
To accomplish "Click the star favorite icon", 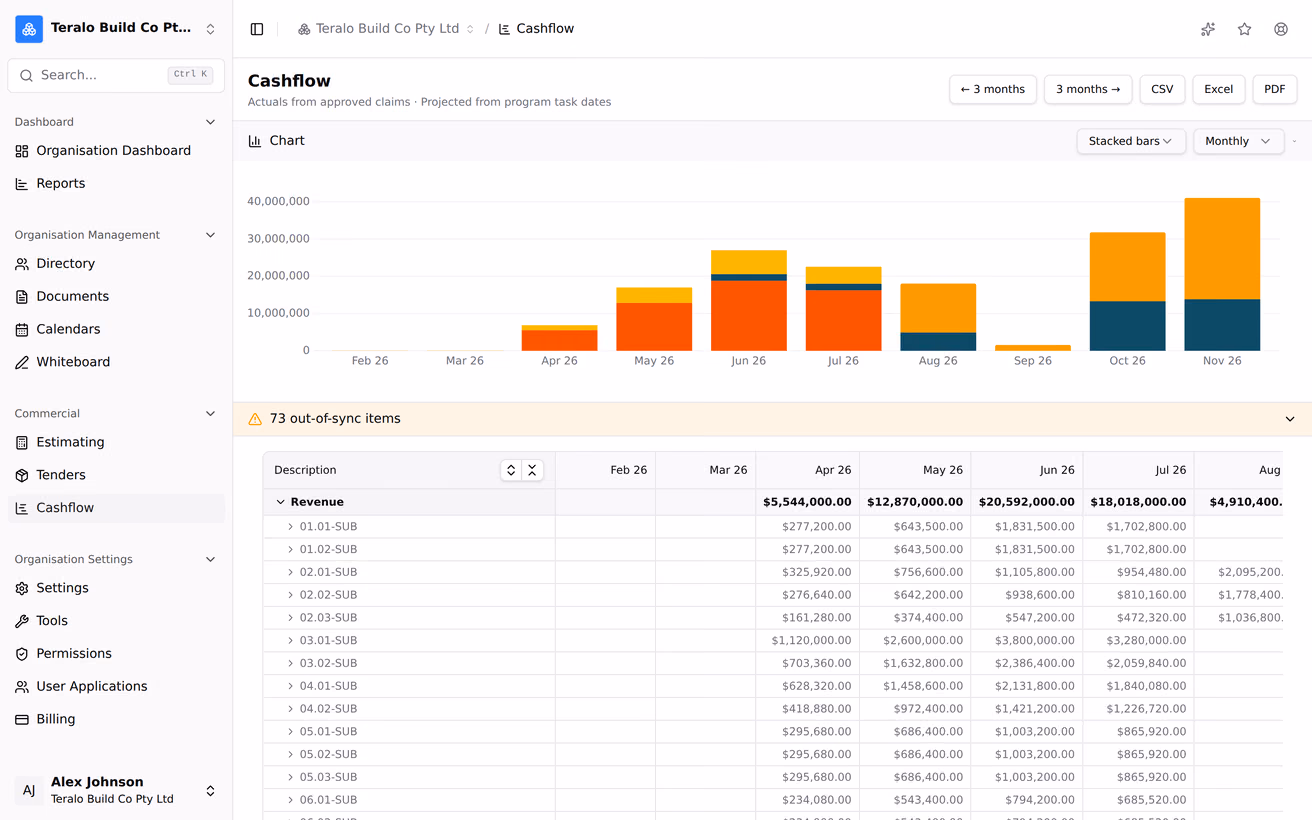I will coord(1244,29).
